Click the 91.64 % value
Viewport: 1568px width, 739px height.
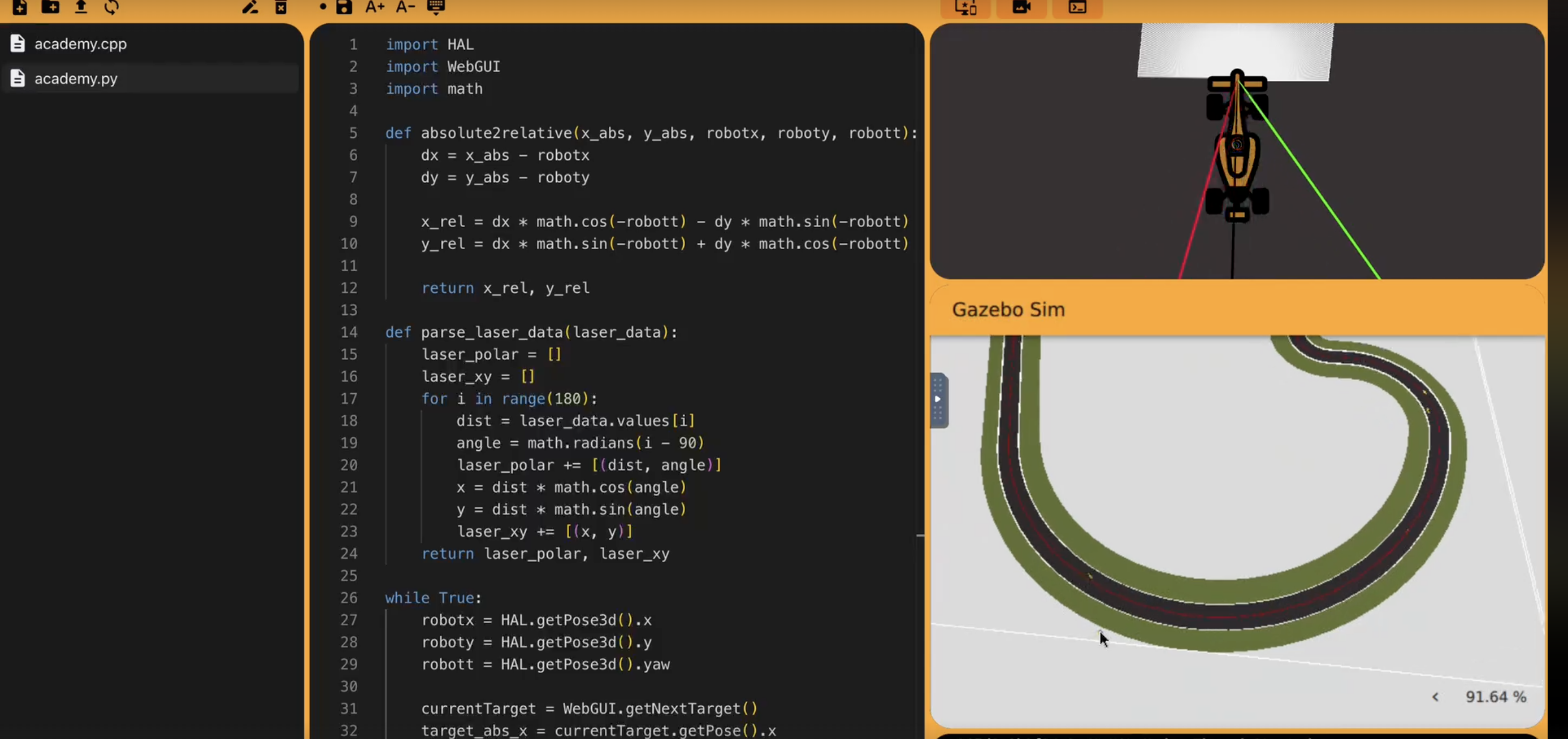point(1496,697)
